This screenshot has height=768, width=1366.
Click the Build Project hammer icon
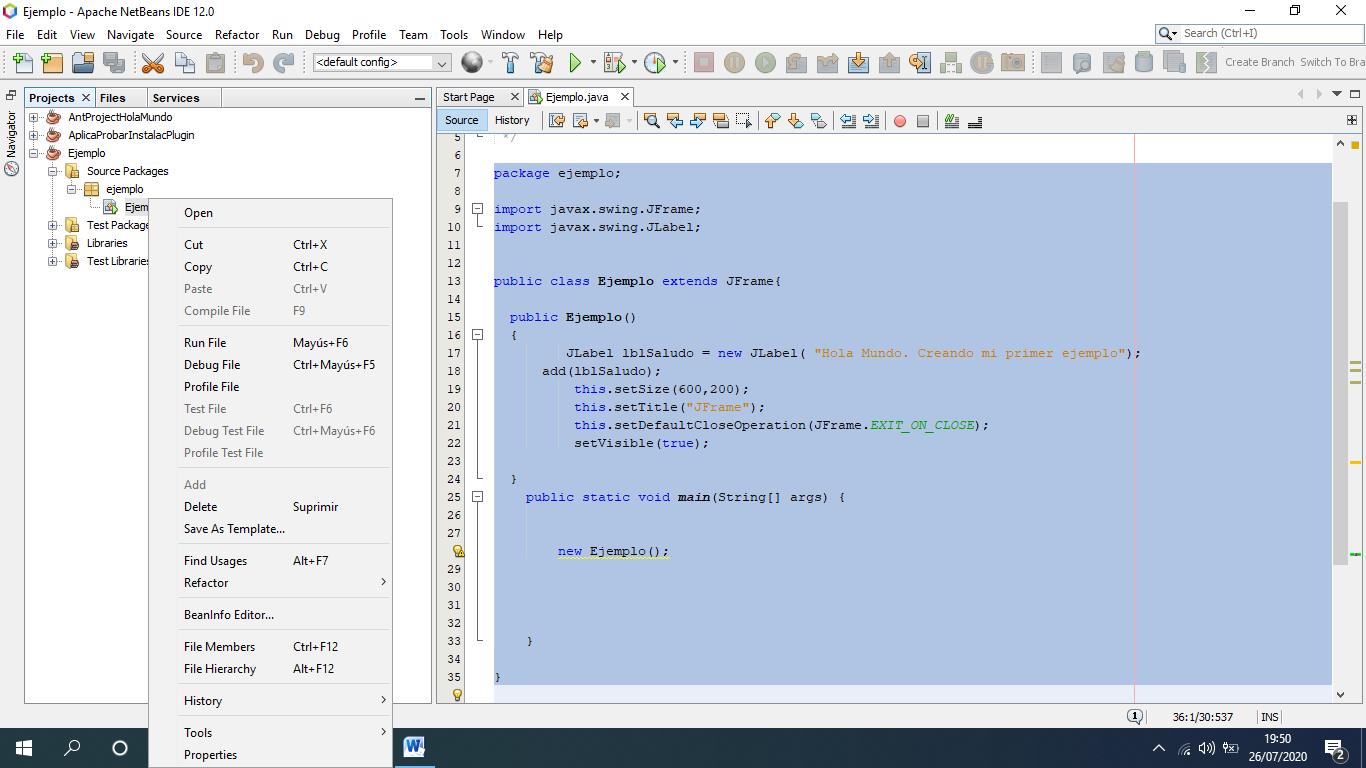510,63
